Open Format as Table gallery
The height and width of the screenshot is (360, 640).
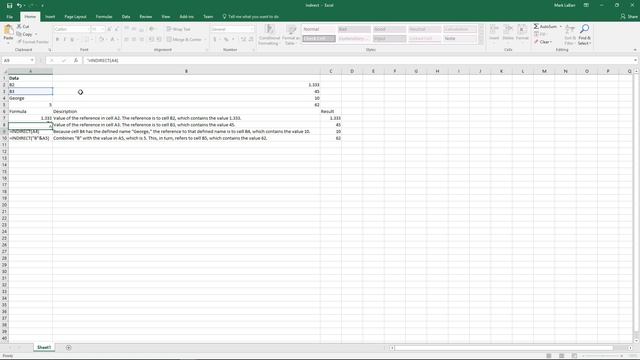[x=291, y=35]
